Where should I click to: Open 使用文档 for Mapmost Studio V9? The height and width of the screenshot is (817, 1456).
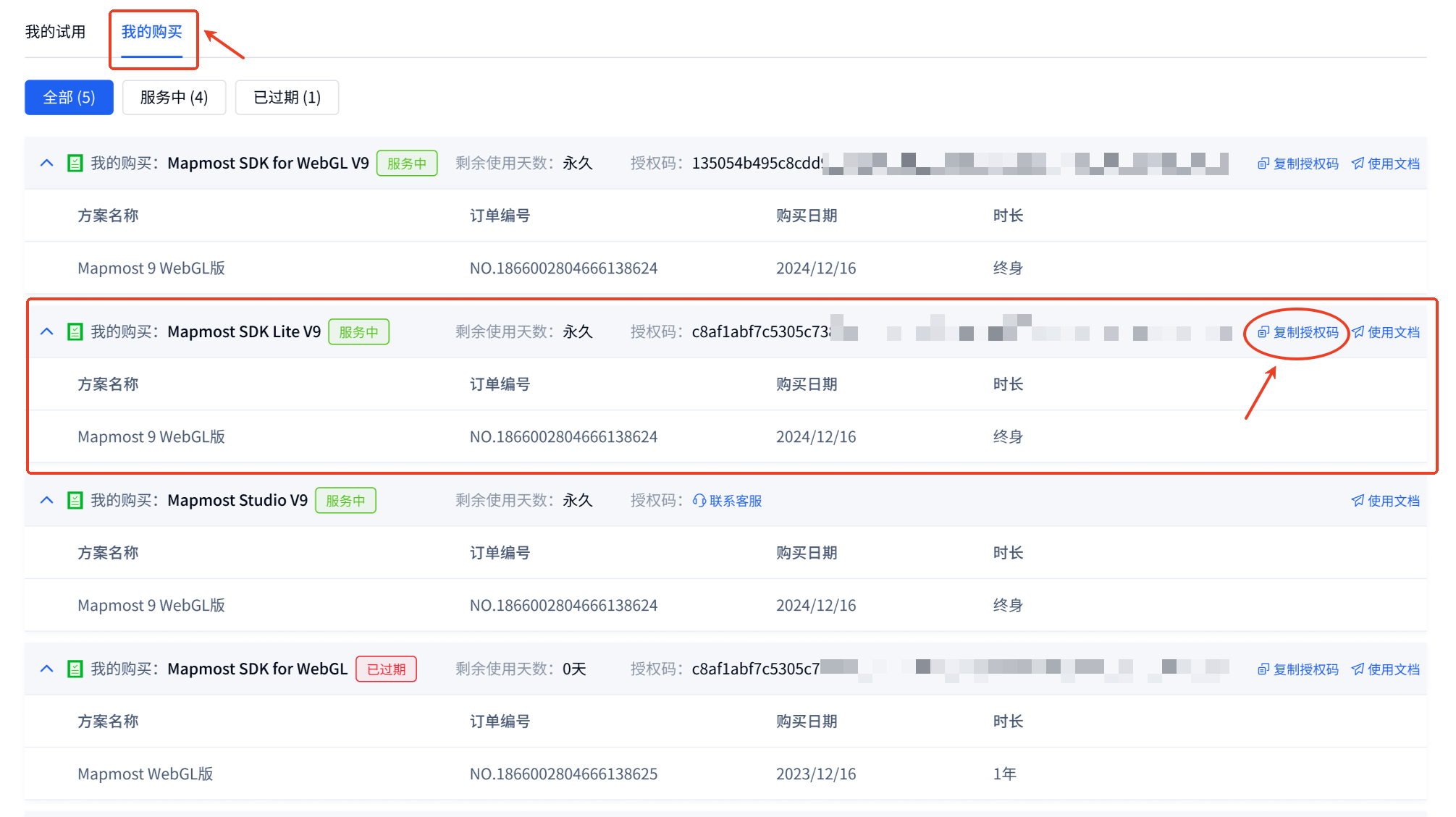[x=1386, y=501]
